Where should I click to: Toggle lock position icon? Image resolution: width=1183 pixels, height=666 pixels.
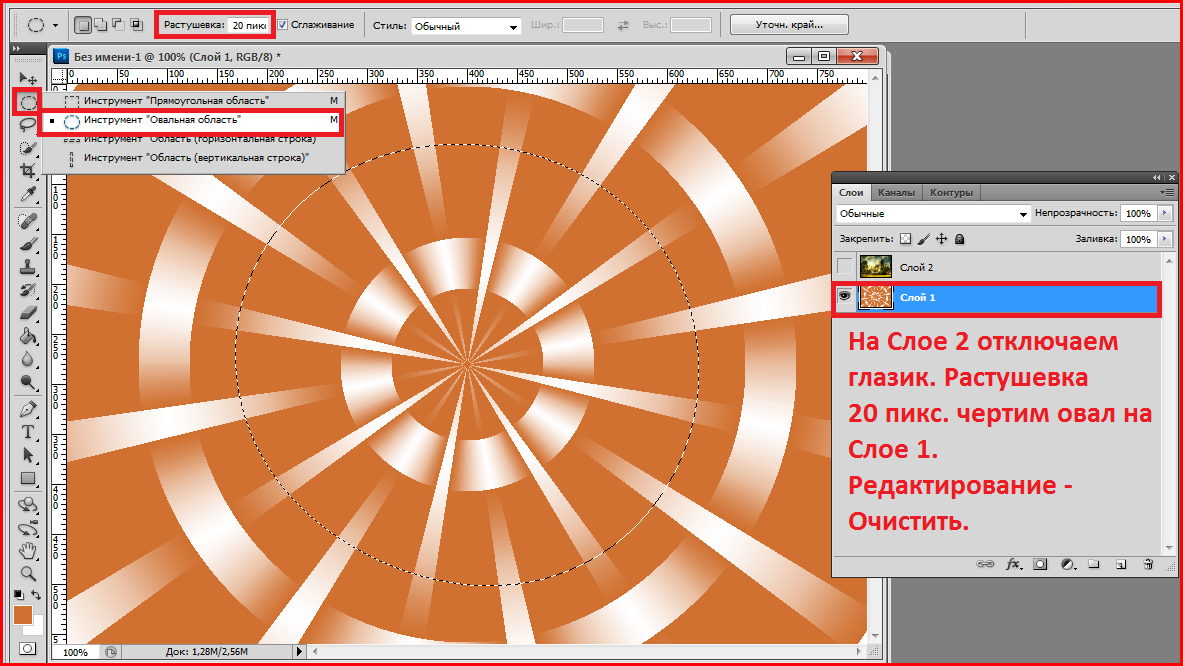pos(942,239)
